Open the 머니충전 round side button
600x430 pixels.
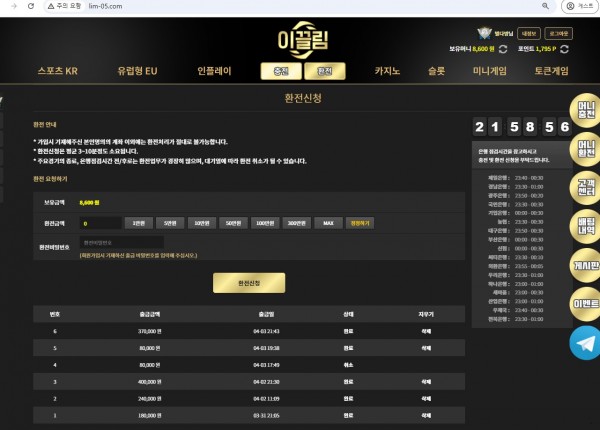(585, 111)
